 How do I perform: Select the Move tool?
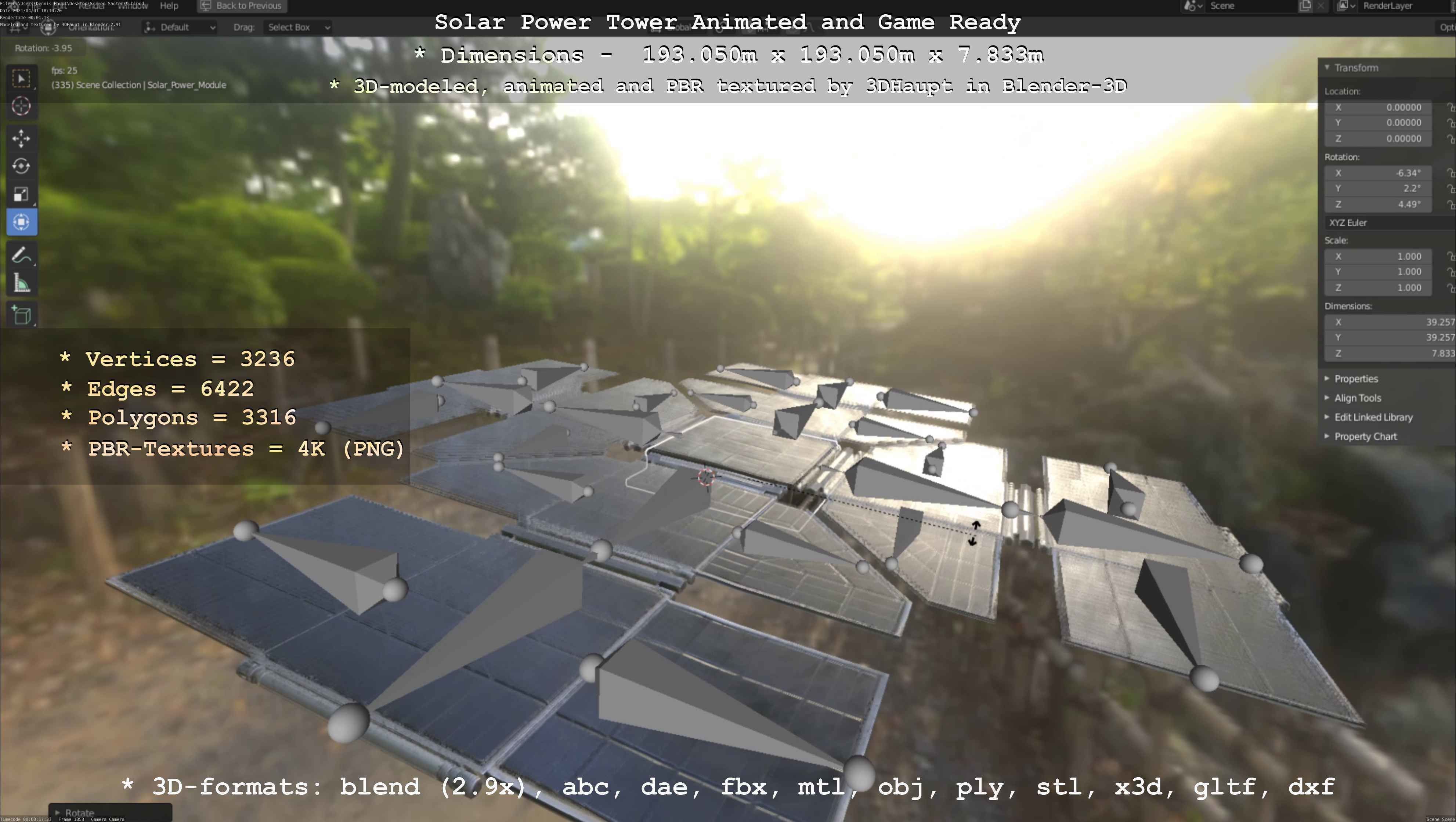(21, 138)
